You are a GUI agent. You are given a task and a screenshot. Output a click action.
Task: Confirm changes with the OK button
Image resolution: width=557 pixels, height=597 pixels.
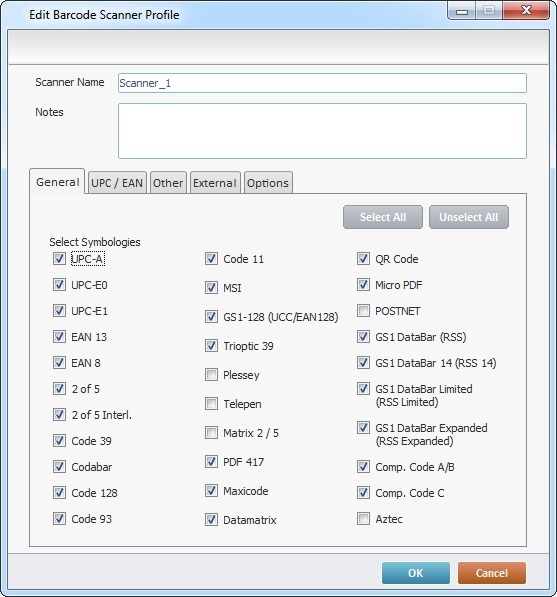(x=416, y=573)
